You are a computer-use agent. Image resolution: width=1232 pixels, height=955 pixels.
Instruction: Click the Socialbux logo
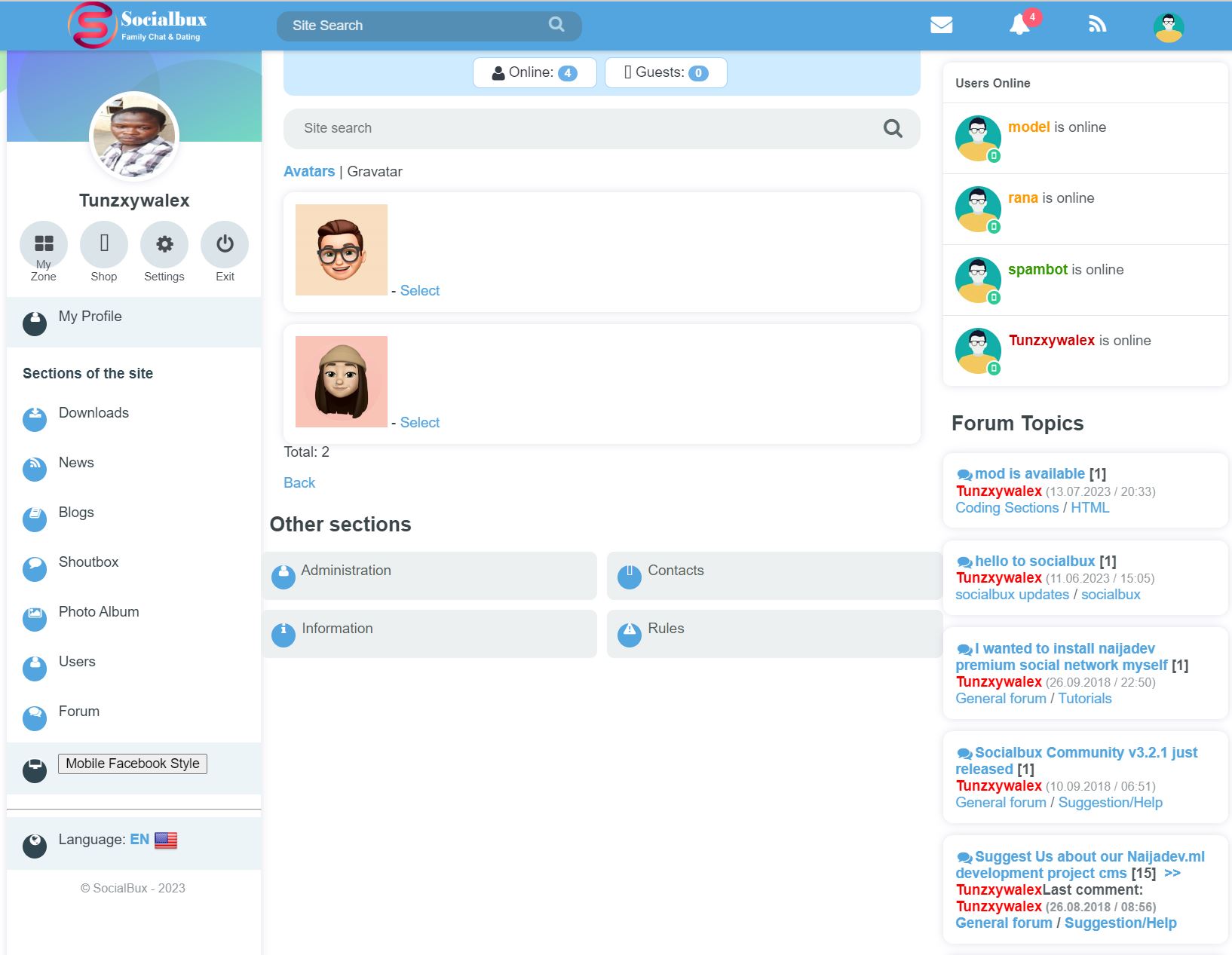coord(137,26)
